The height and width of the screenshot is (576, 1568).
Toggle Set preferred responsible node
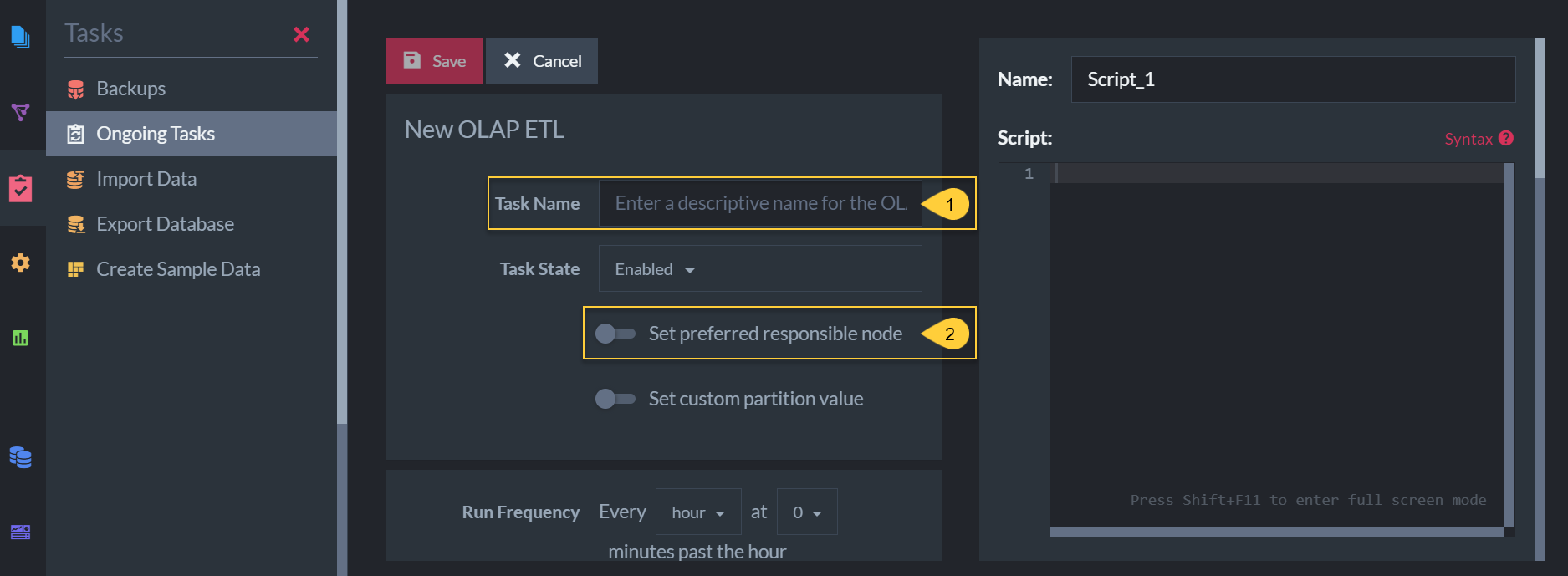[615, 334]
